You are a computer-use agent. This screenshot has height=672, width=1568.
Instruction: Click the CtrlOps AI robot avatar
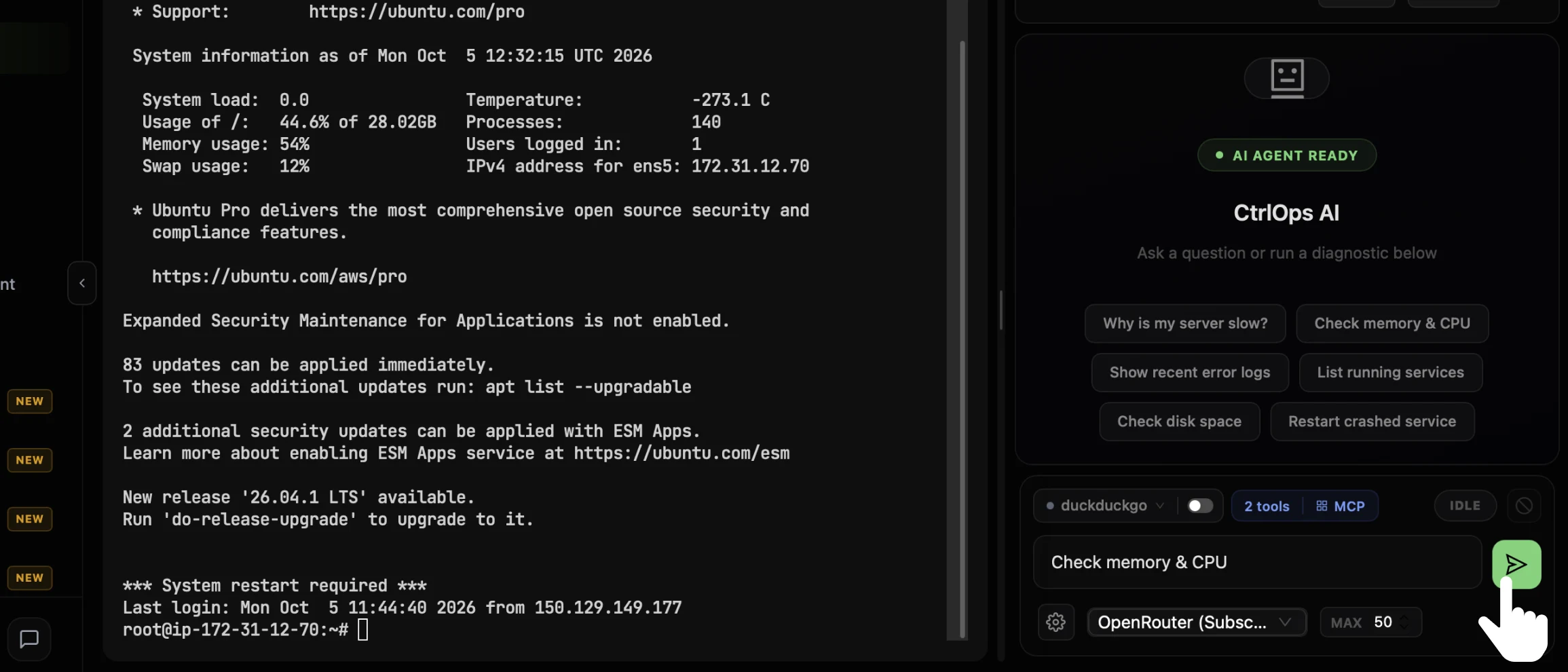point(1286,77)
